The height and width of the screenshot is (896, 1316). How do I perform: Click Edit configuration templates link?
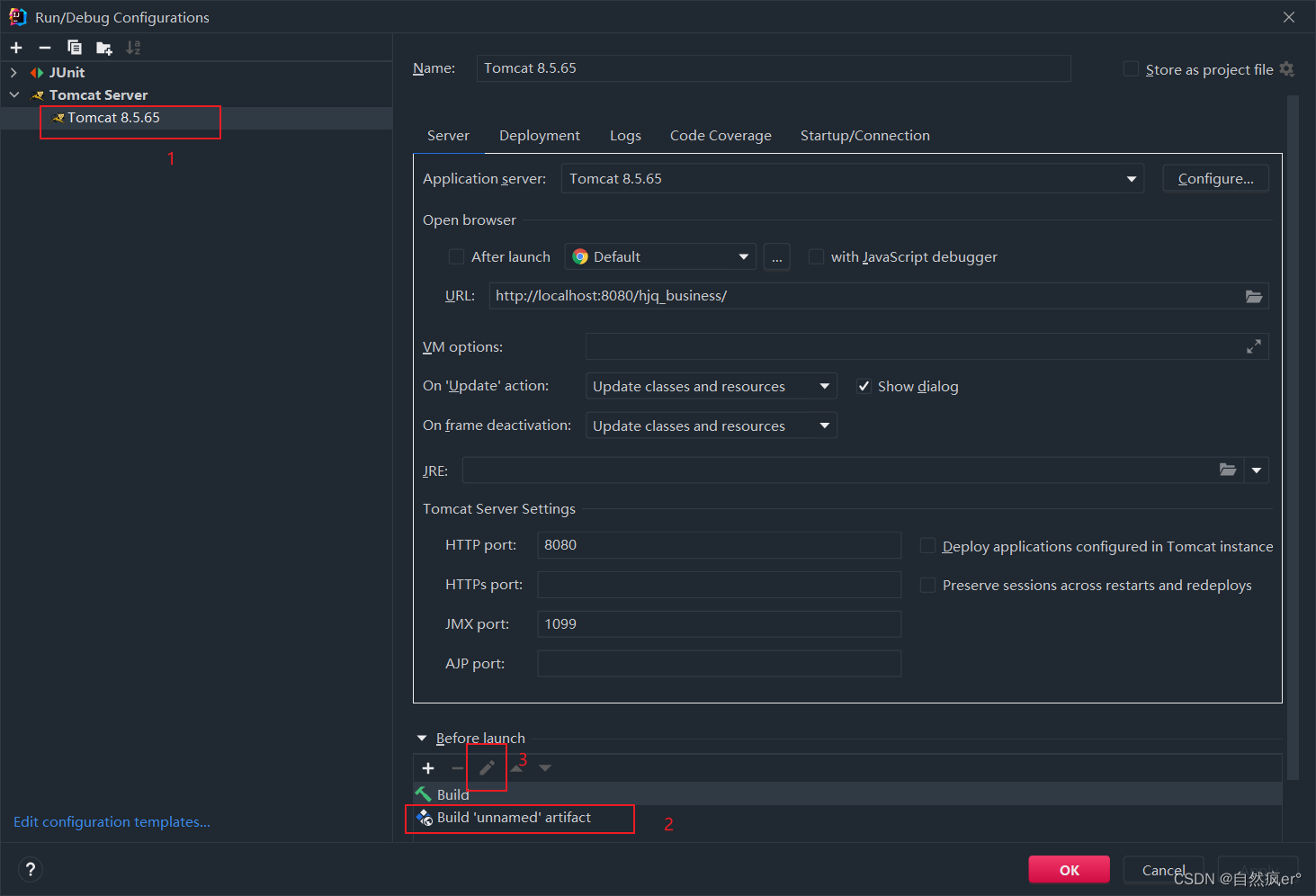(111, 821)
